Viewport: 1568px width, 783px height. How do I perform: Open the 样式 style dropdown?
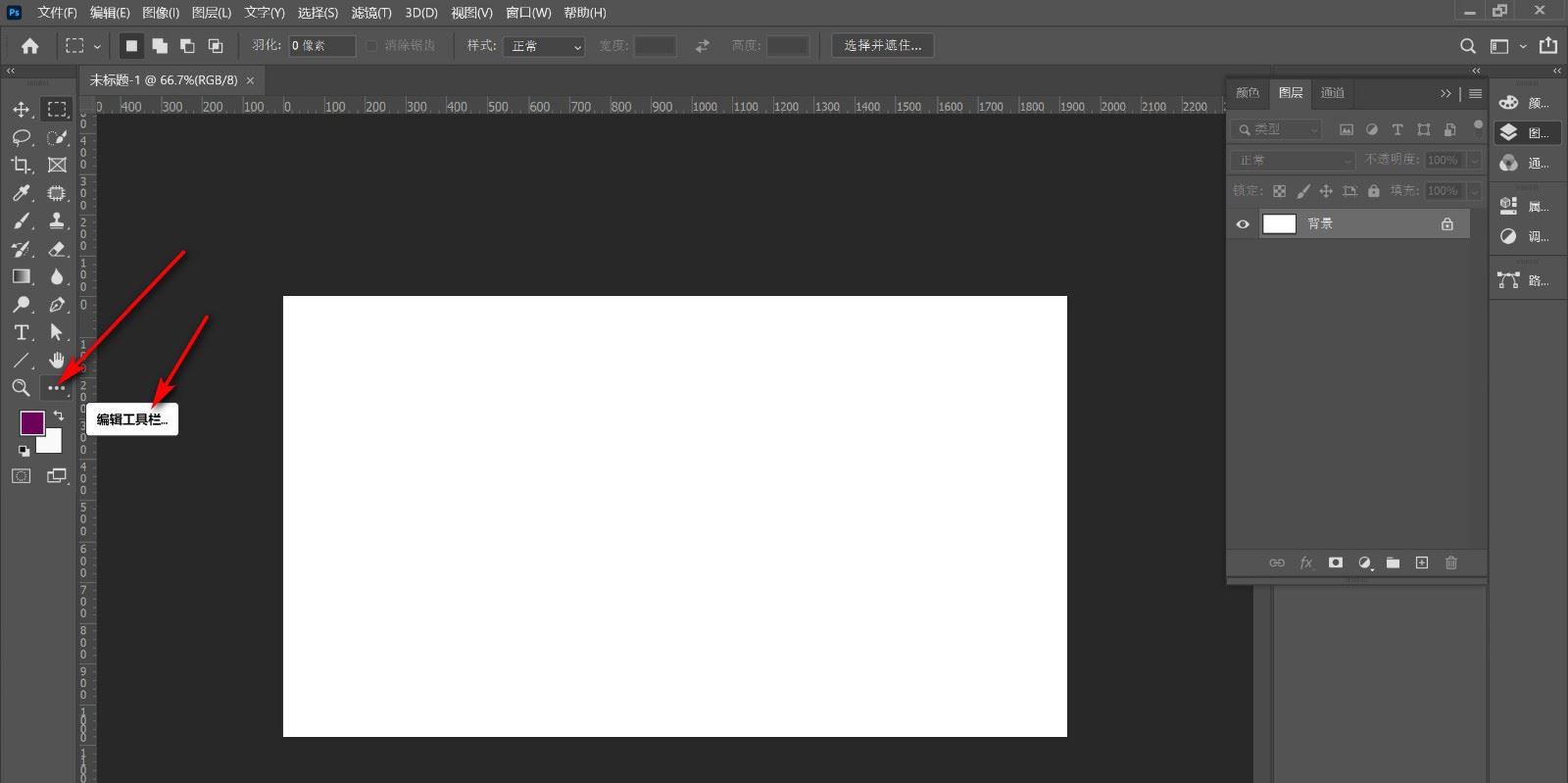click(544, 46)
